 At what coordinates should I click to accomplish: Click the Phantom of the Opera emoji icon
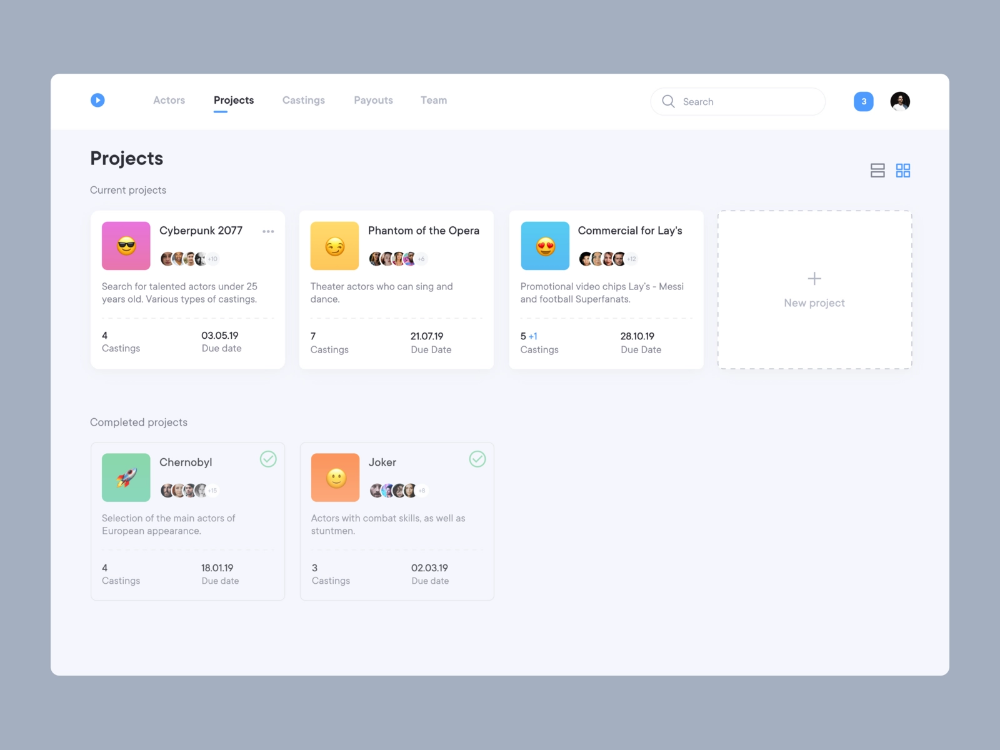[x=335, y=246]
